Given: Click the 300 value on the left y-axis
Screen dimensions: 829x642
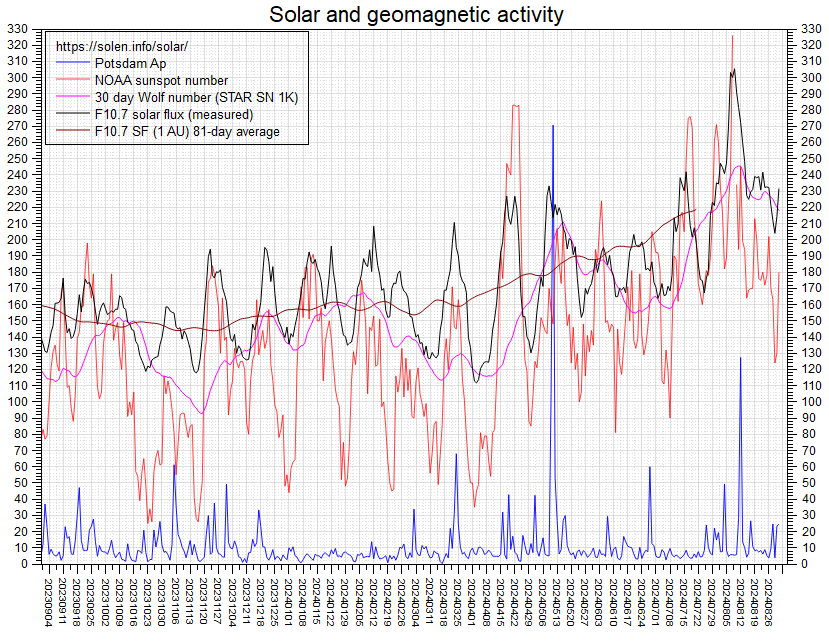Looking at the screenshot, I should pyautogui.click(x=18, y=77).
